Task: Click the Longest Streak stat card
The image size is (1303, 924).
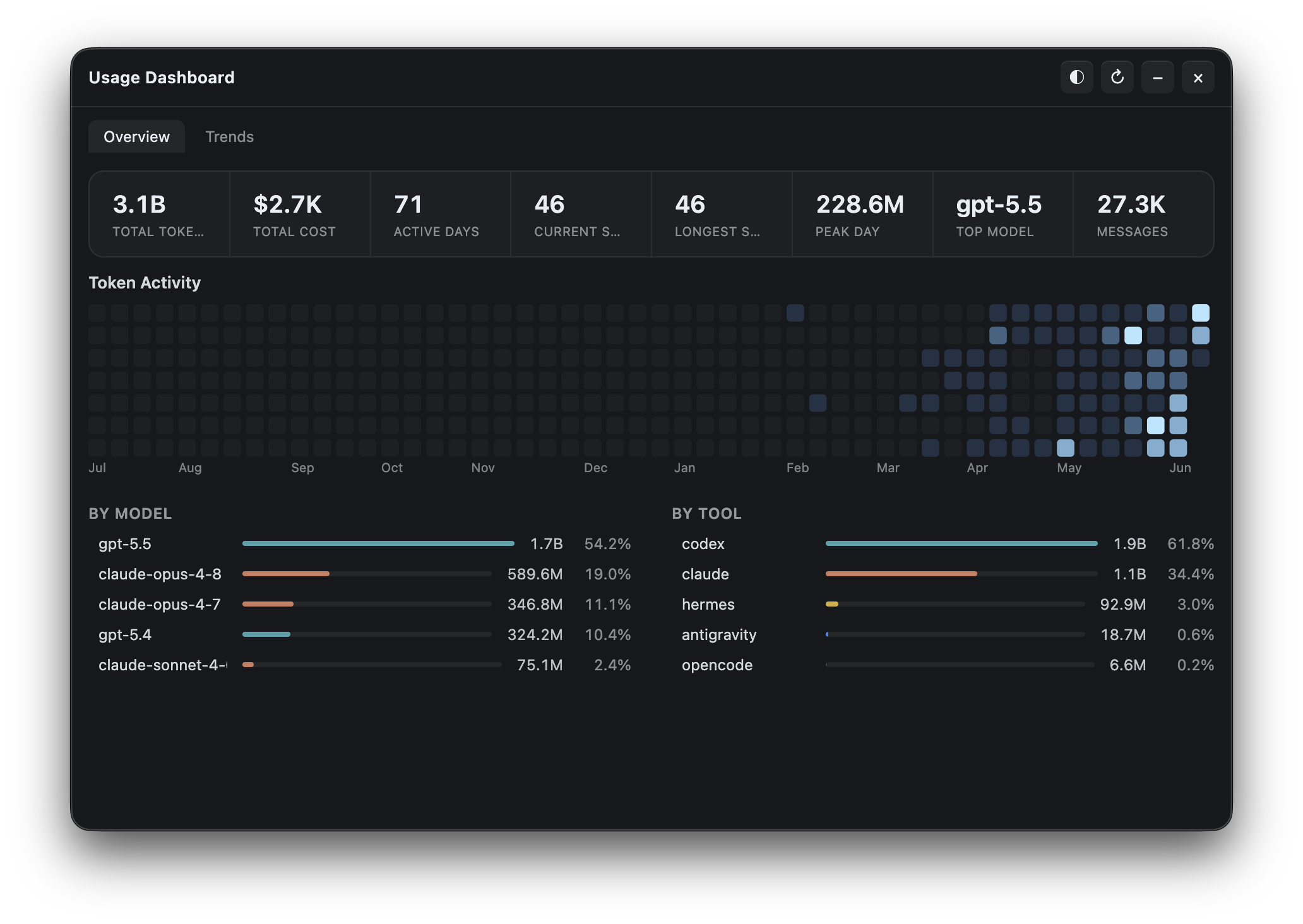Action: coord(722,214)
